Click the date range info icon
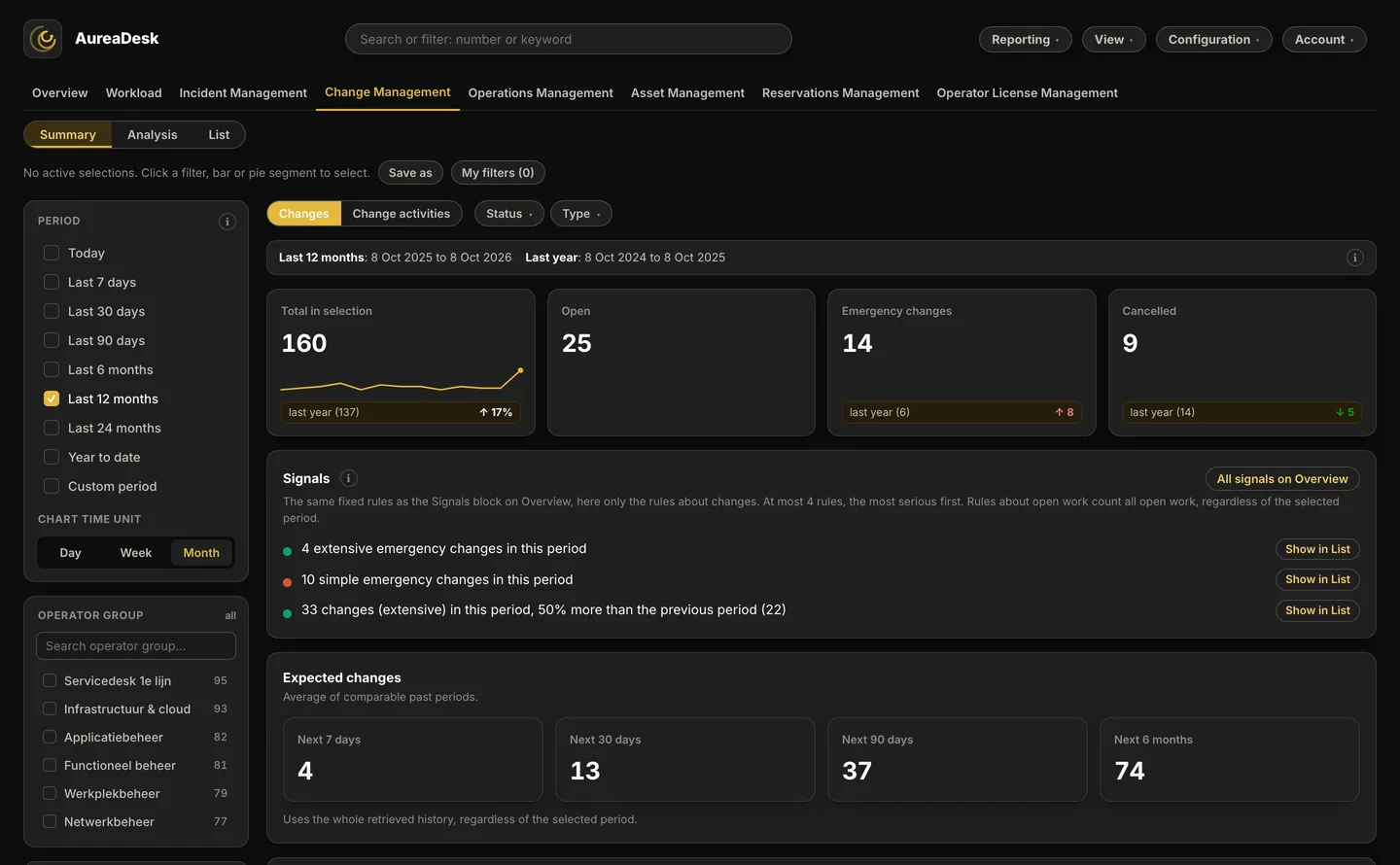1400x865 pixels. click(1354, 258)
